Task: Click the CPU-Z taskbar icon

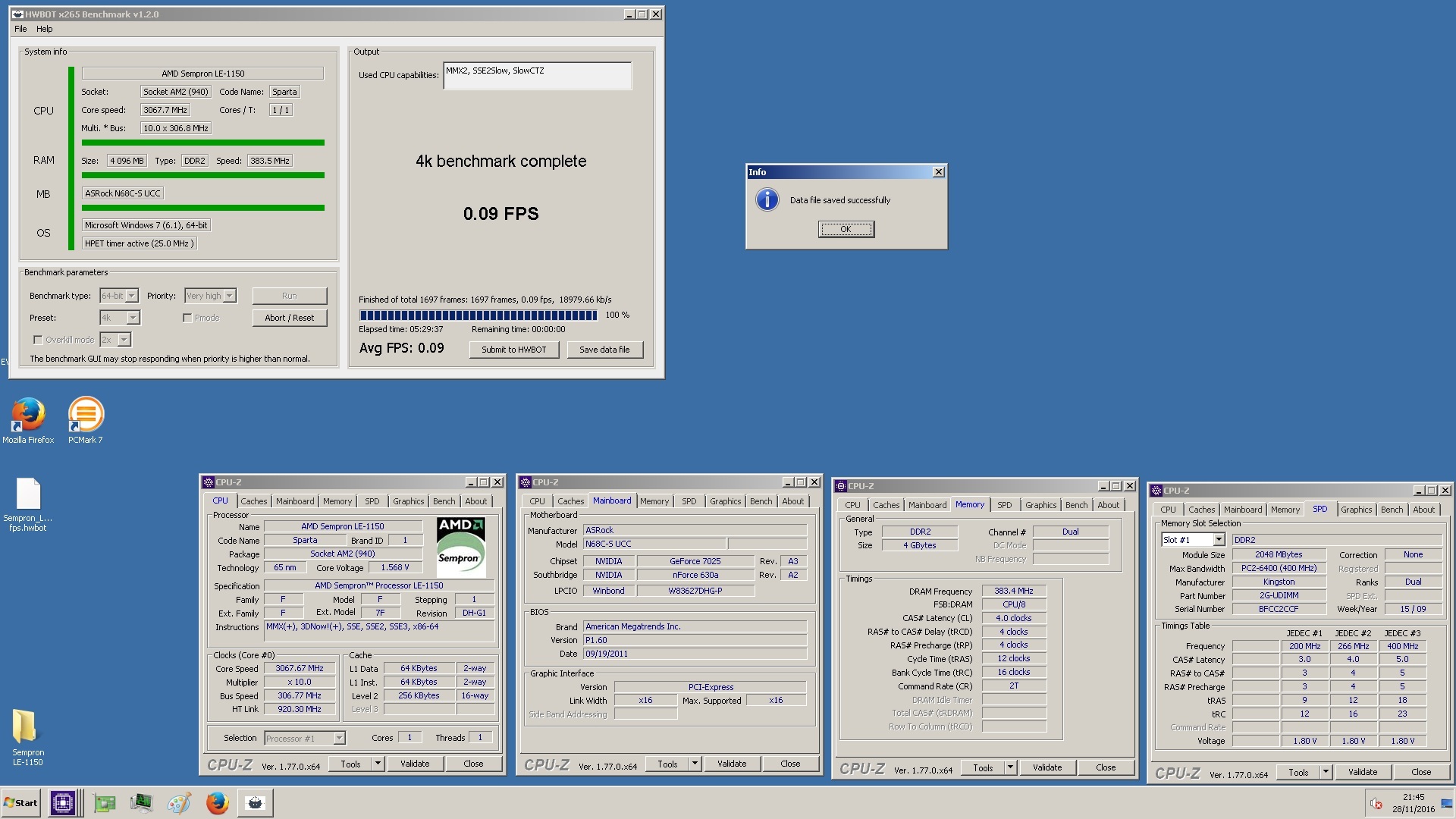Action: [x=62, y=802]
